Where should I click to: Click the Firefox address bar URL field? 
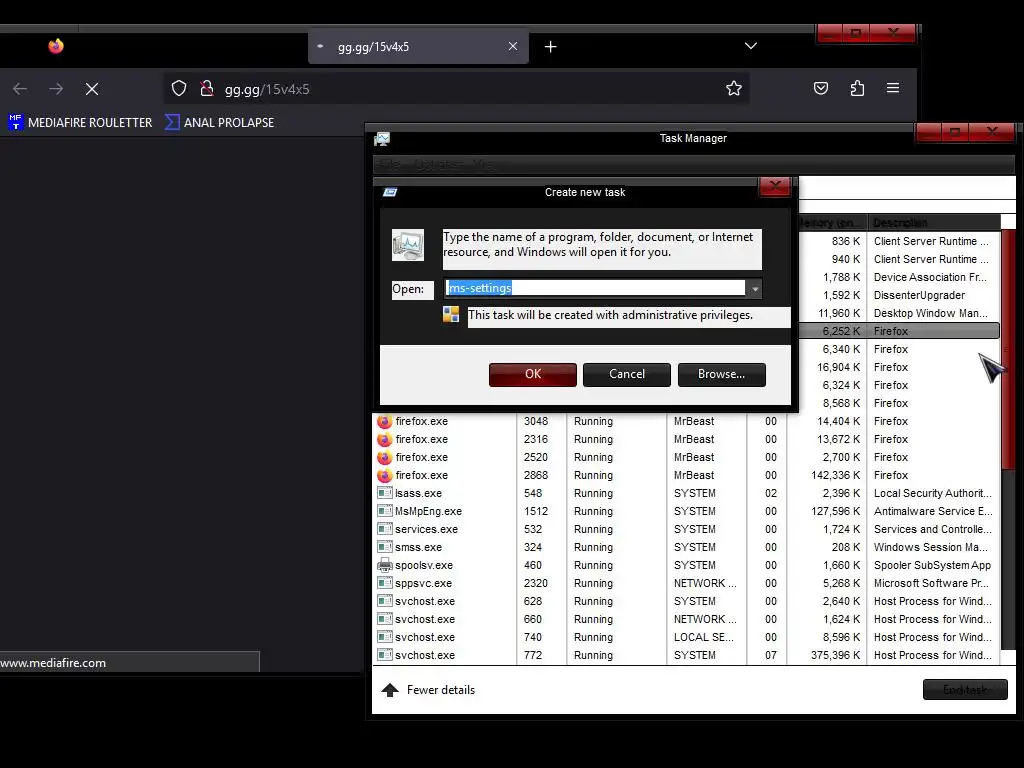click(457, 89)
